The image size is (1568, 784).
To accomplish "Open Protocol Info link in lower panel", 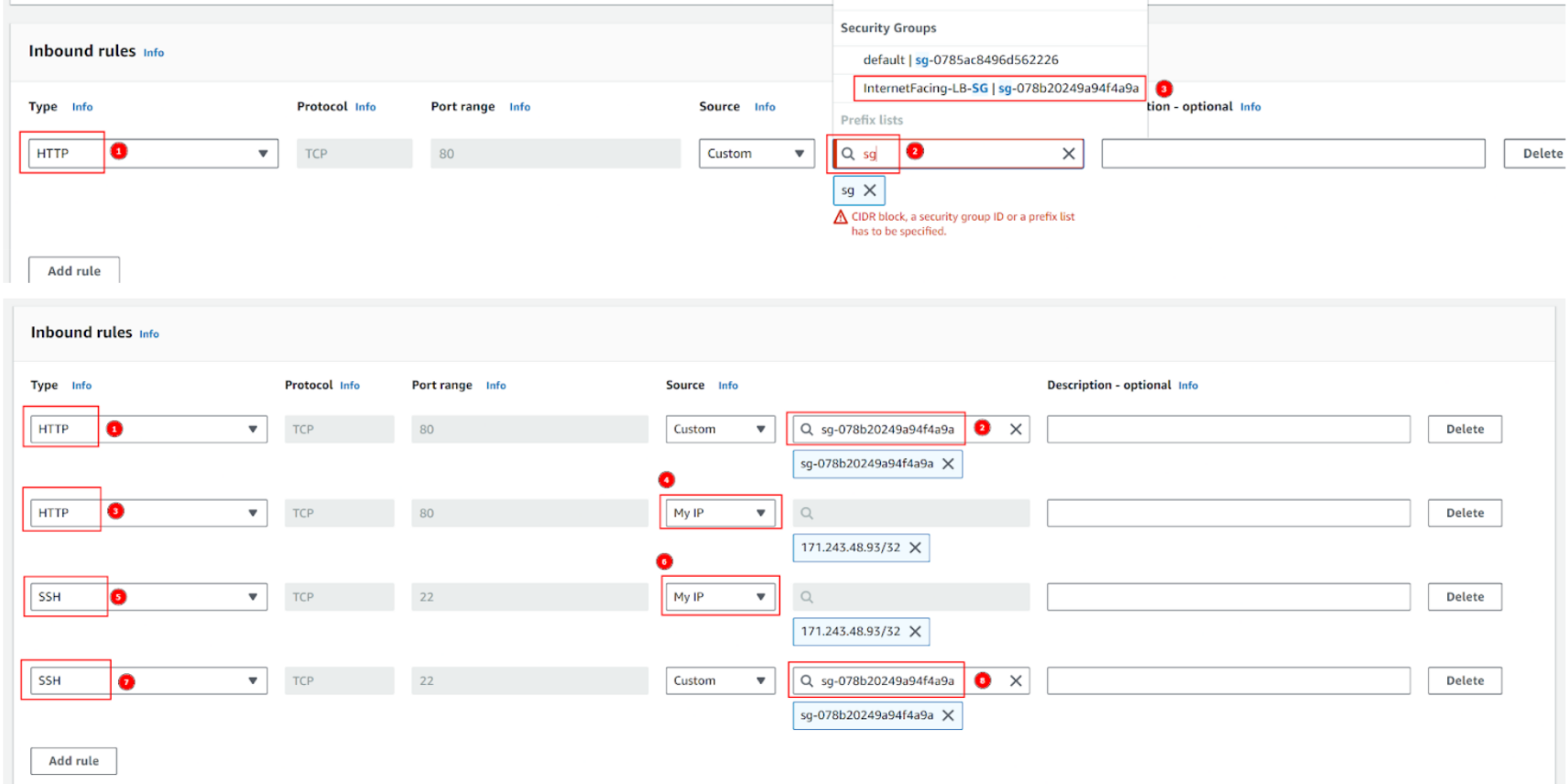I will [x=350, y=386].
